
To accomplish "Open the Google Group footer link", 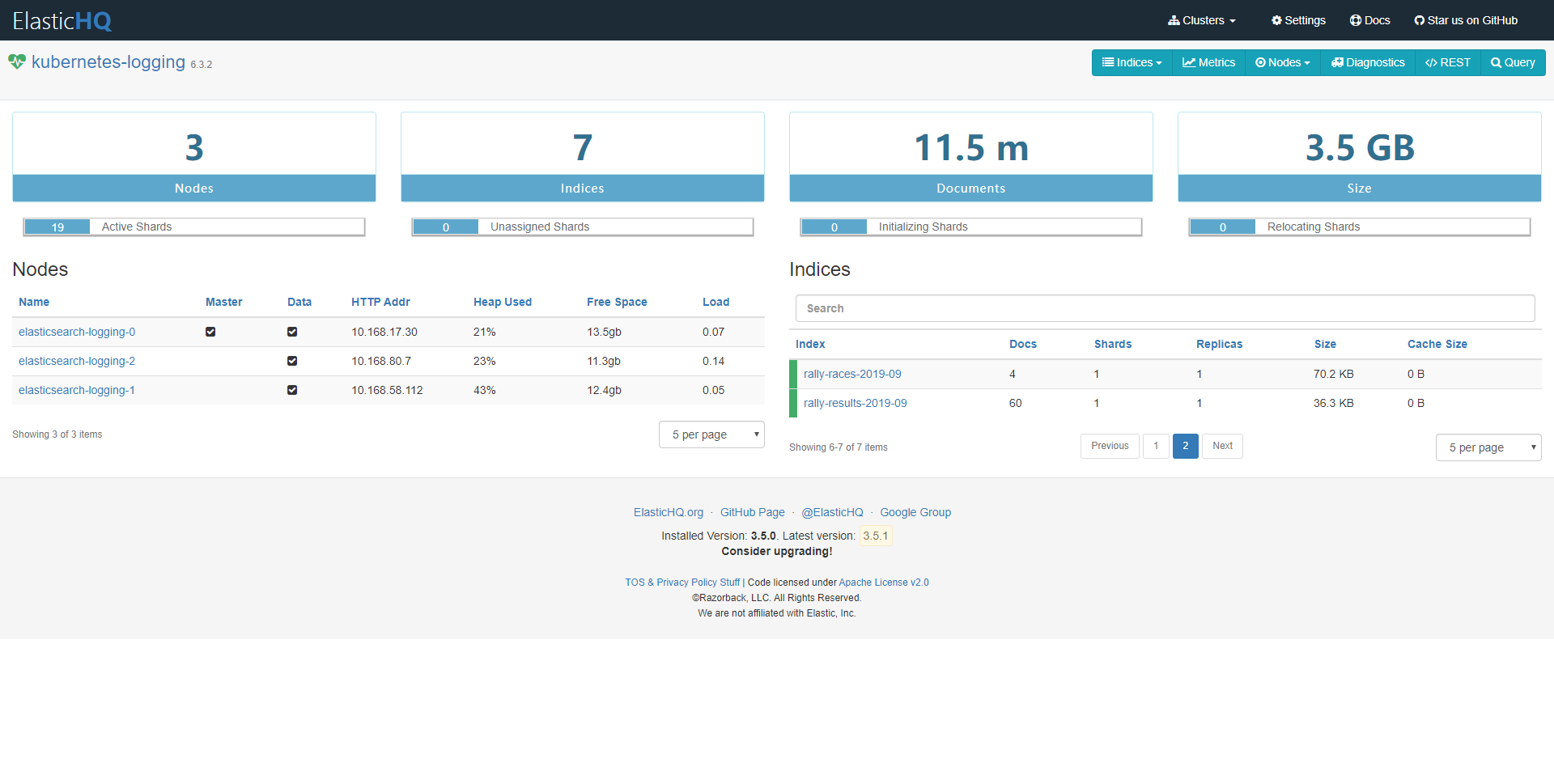I will 915,512.
